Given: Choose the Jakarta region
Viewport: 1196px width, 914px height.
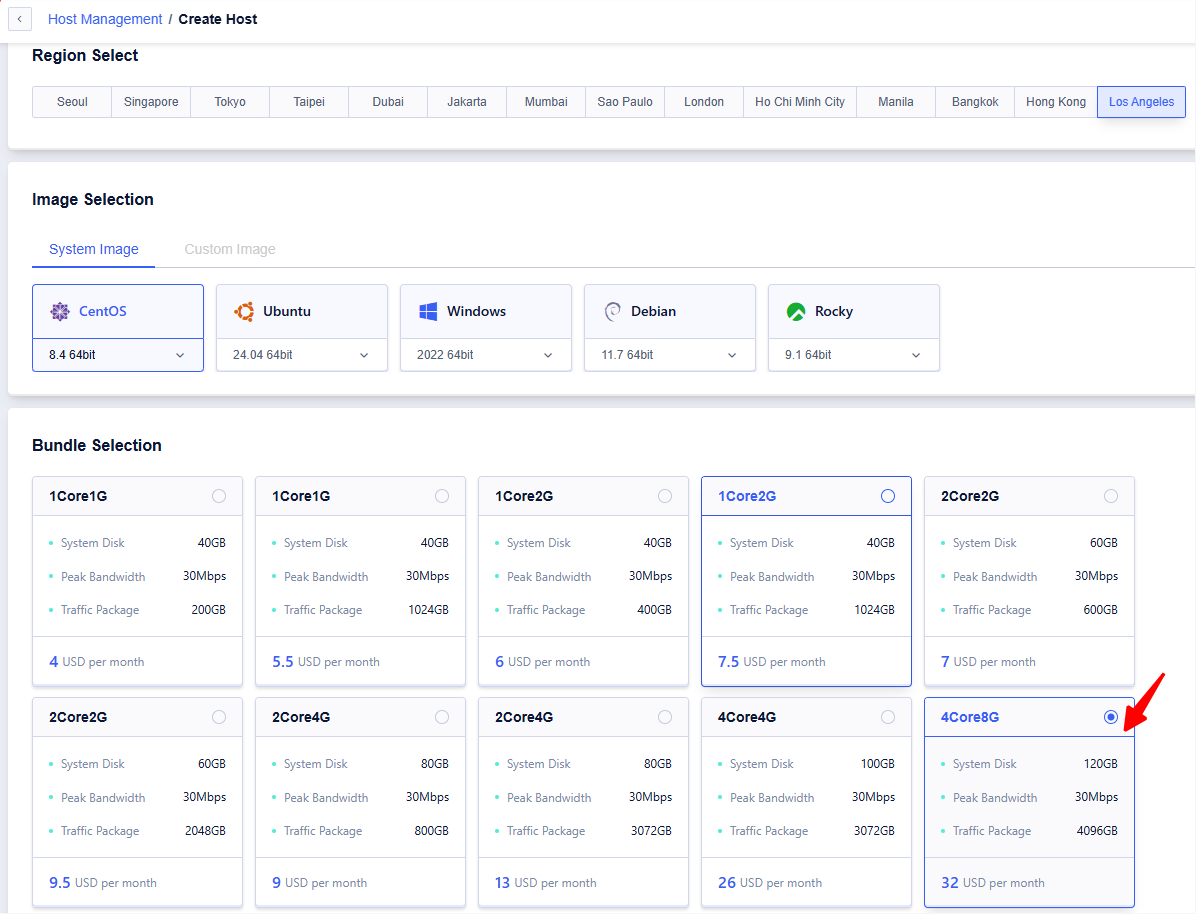Looking at the screenshot, I should tap(467, 102).
